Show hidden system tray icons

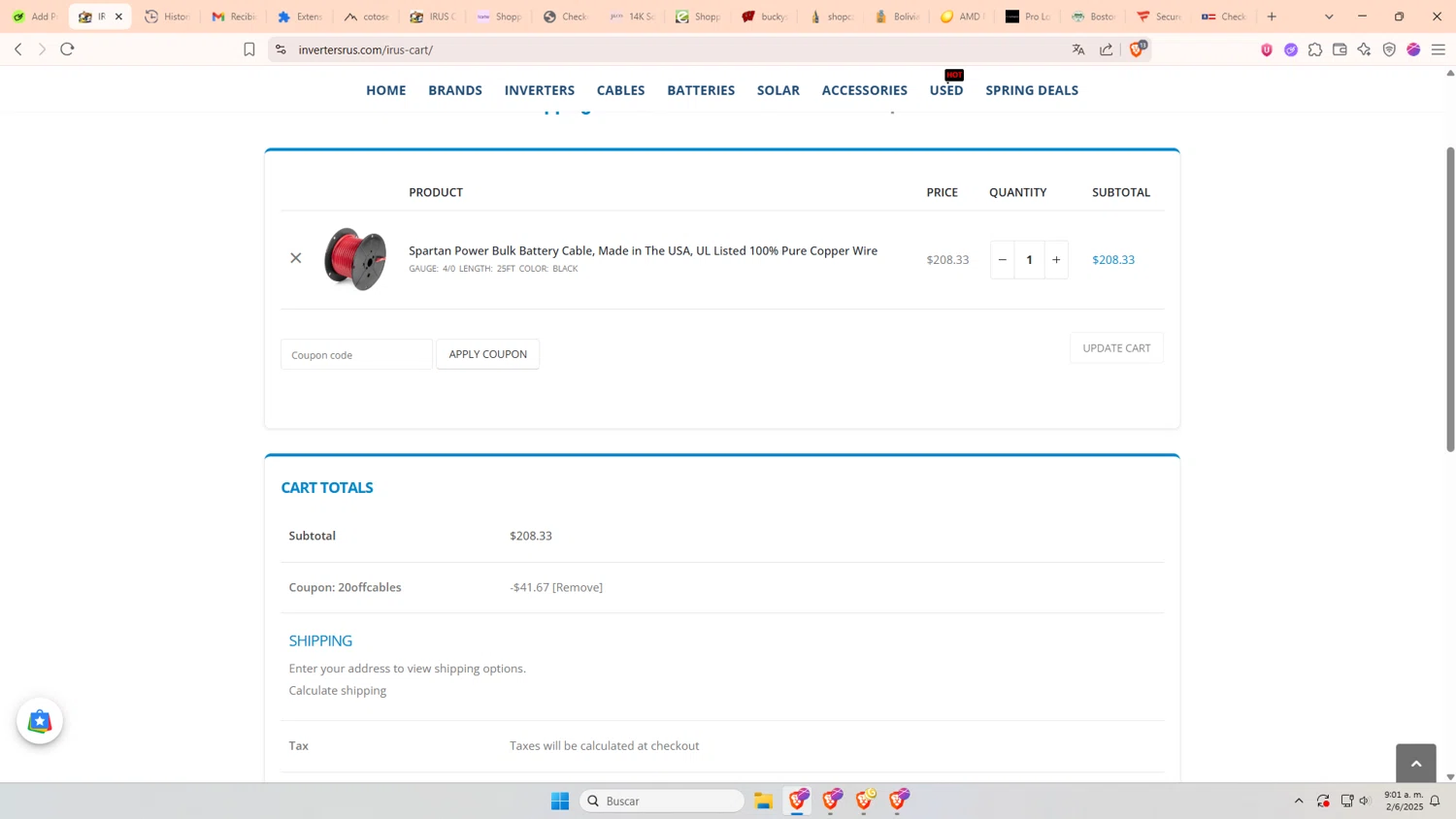(x=1299, y=801)
